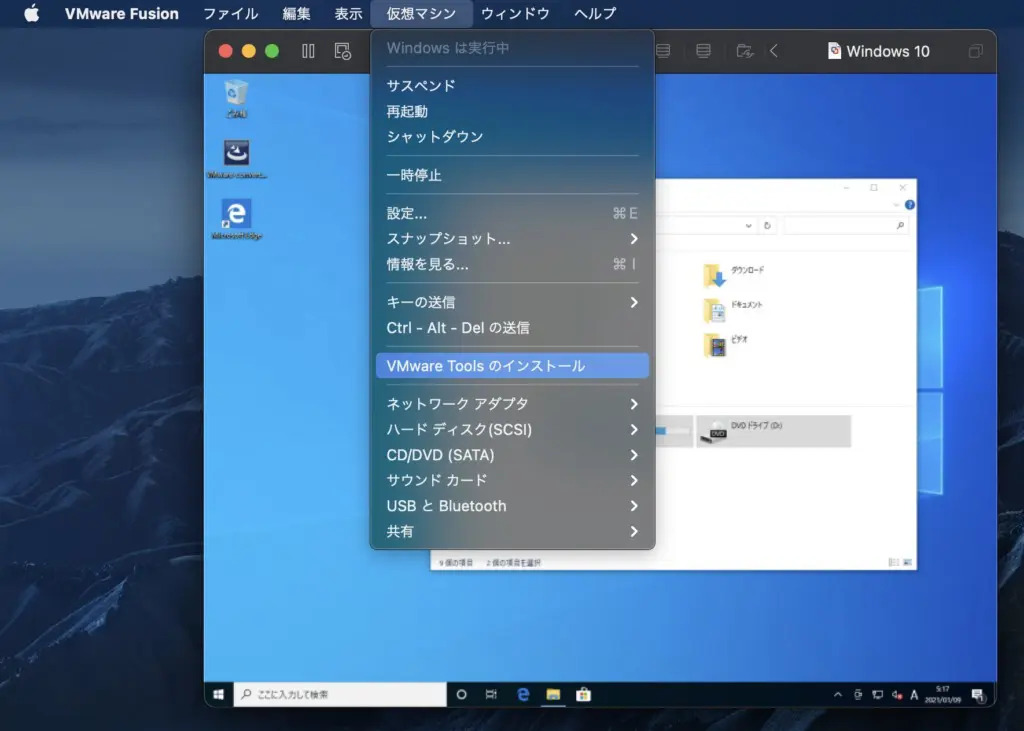Click VMware Tools のインストール
Viewport: 1024px width, 731px height.
(x=512, y=366)
